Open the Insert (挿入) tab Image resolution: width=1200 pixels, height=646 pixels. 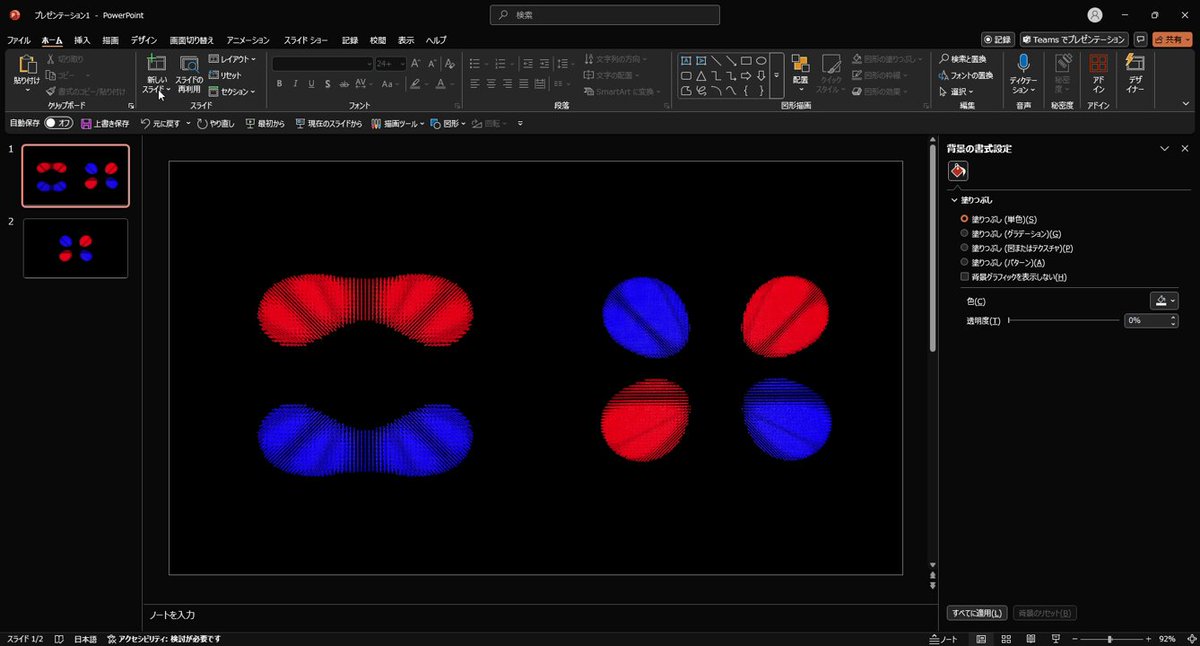click(82, 40)
